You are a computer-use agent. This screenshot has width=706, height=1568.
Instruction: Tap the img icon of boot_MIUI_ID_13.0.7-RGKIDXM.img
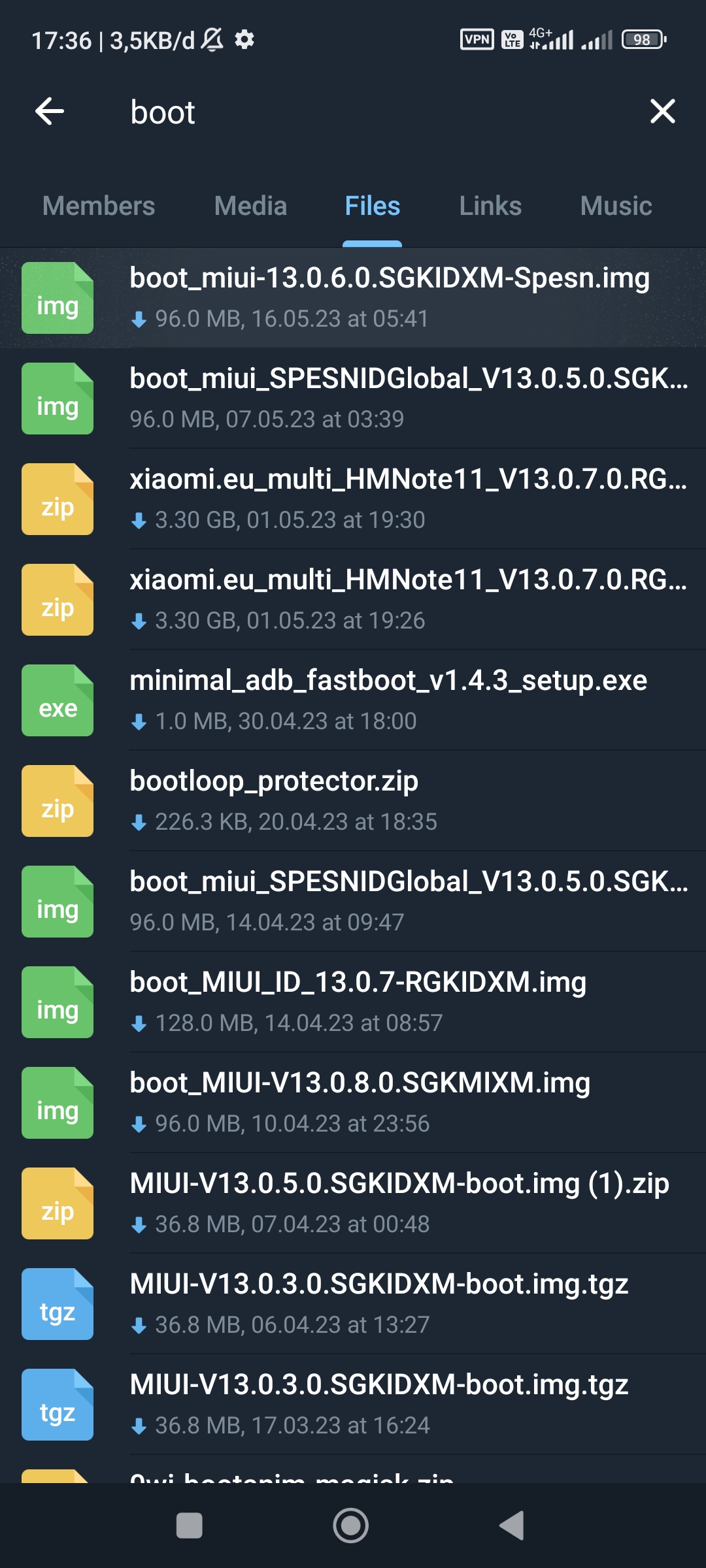pos(58,1002)
